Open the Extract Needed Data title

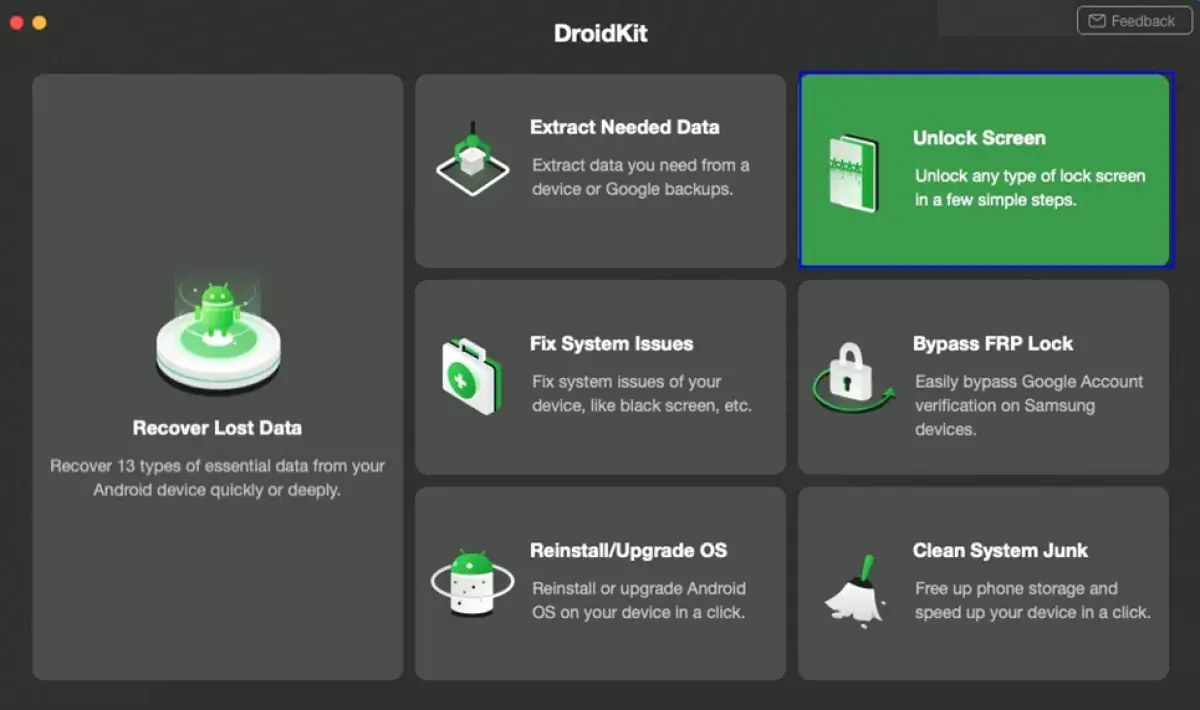pos(624,127)
